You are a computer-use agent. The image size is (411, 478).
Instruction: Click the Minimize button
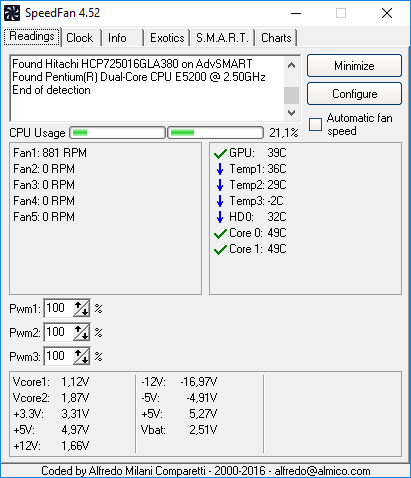coord(354,66)
